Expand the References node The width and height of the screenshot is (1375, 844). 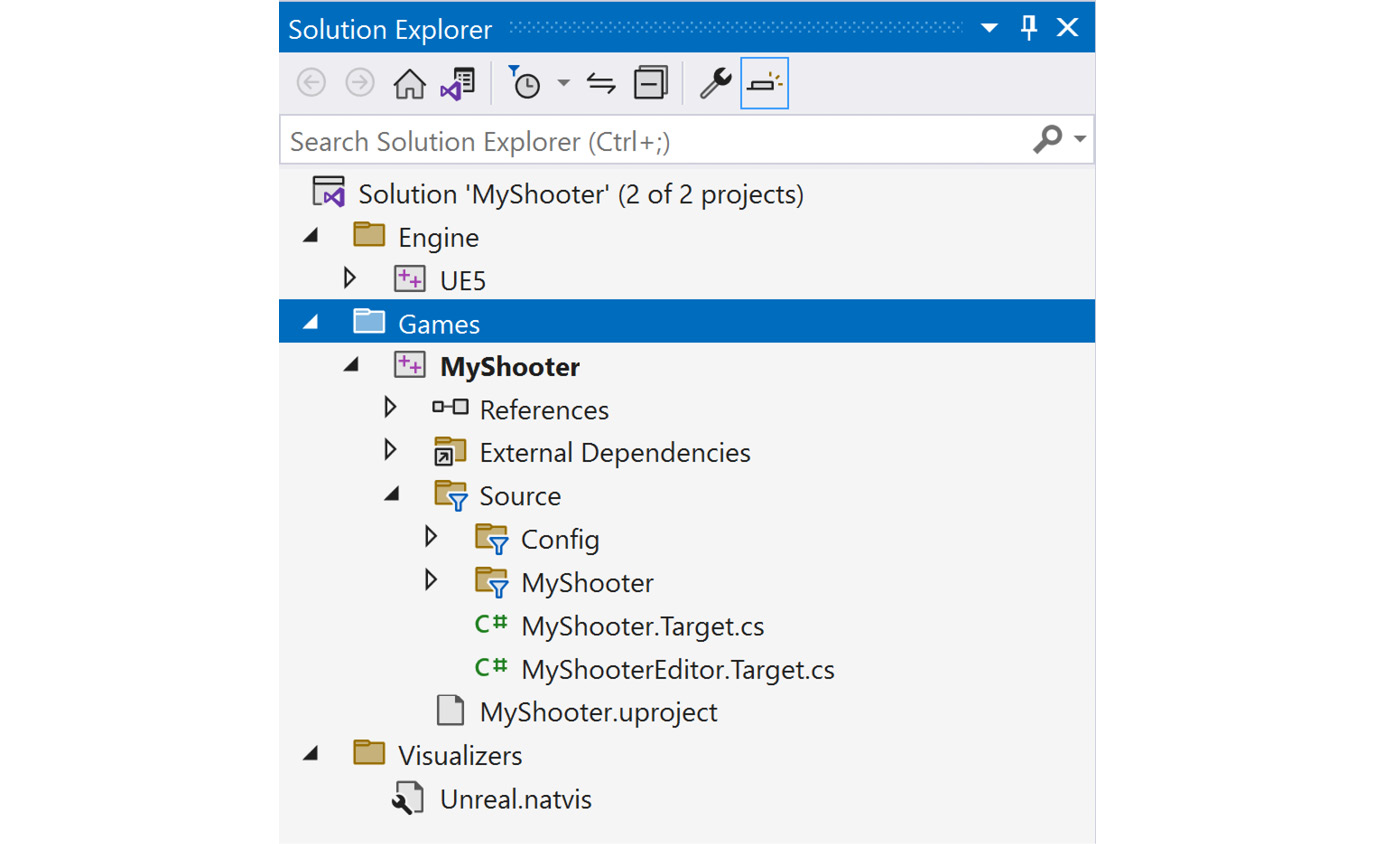[391, 408]
